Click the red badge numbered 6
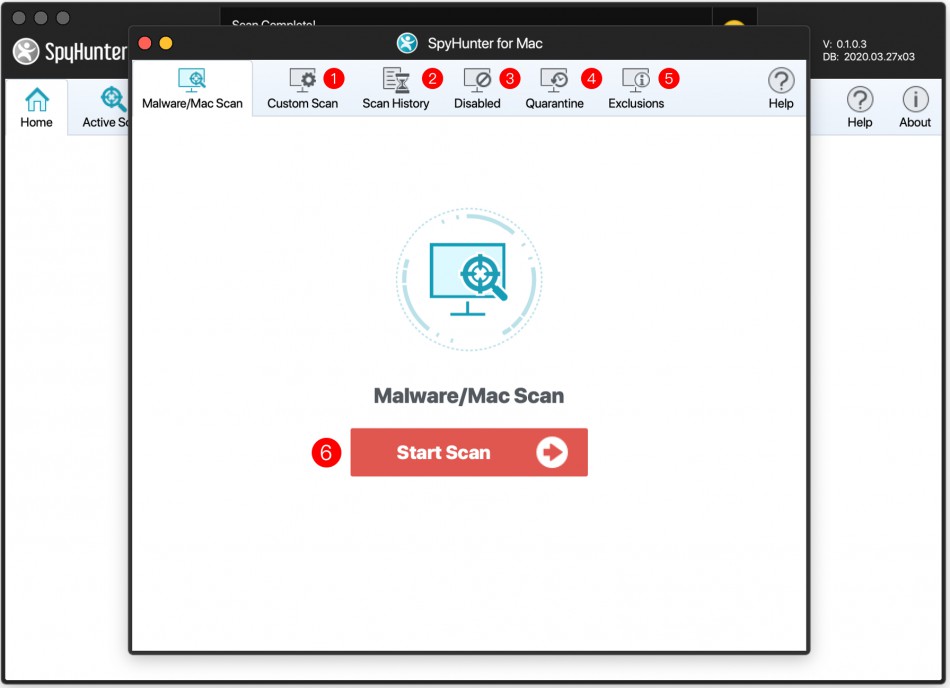This screenshot has width=950, height=688. (326, 452)
